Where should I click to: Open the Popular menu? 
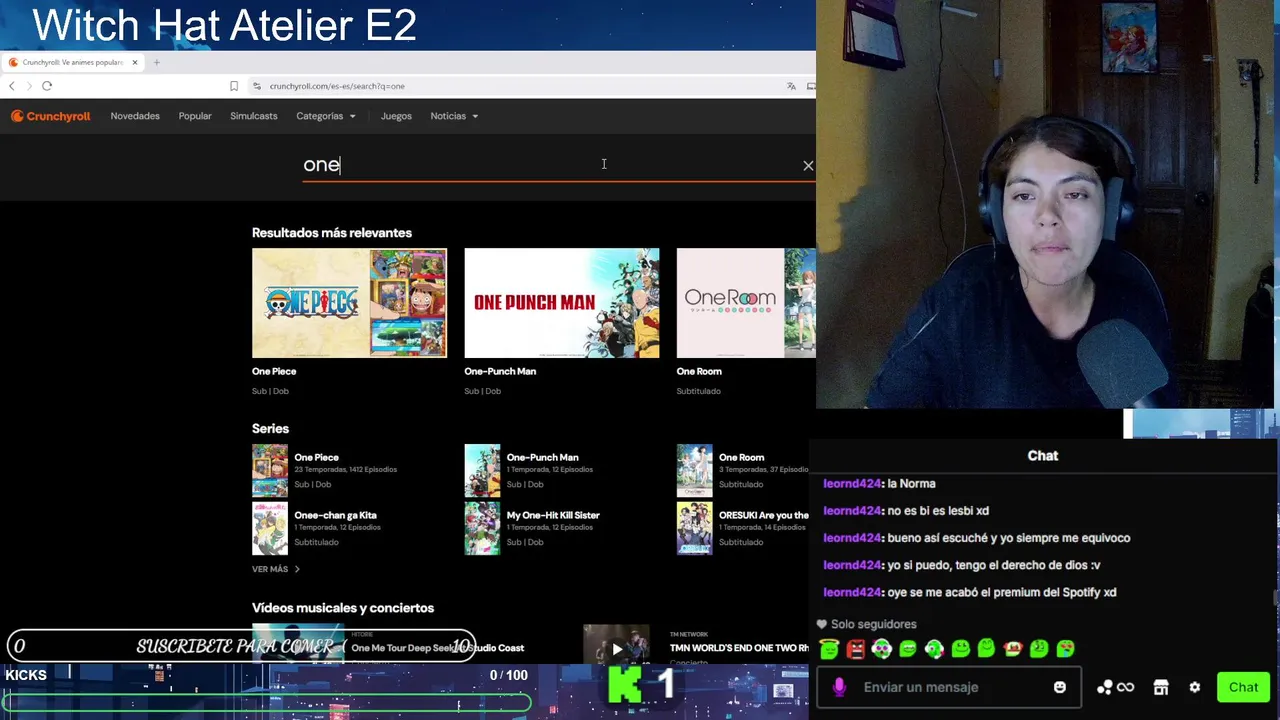[x=195, y=116]
